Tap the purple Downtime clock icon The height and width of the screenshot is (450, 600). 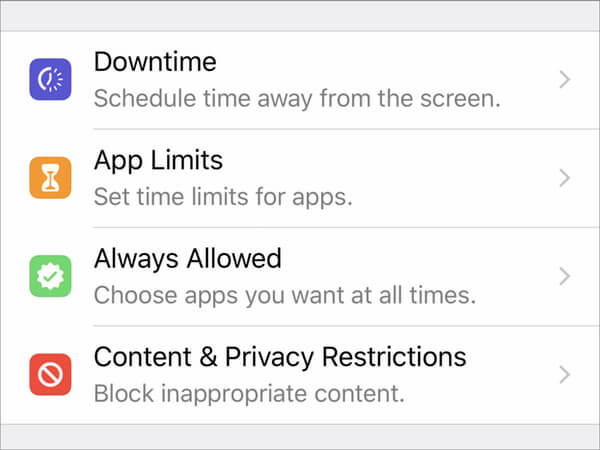click(x=50, y=79)
